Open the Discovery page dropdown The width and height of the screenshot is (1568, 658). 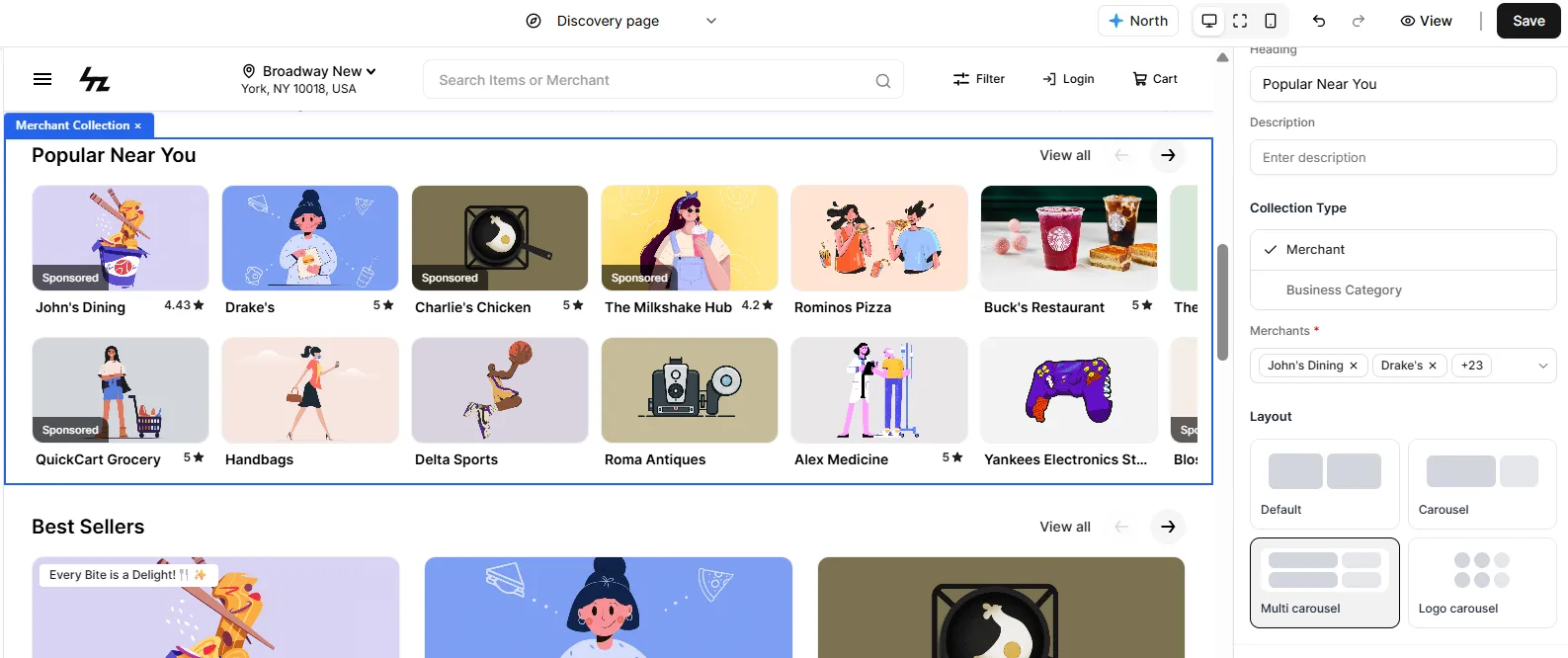click(x=621, y=21)
